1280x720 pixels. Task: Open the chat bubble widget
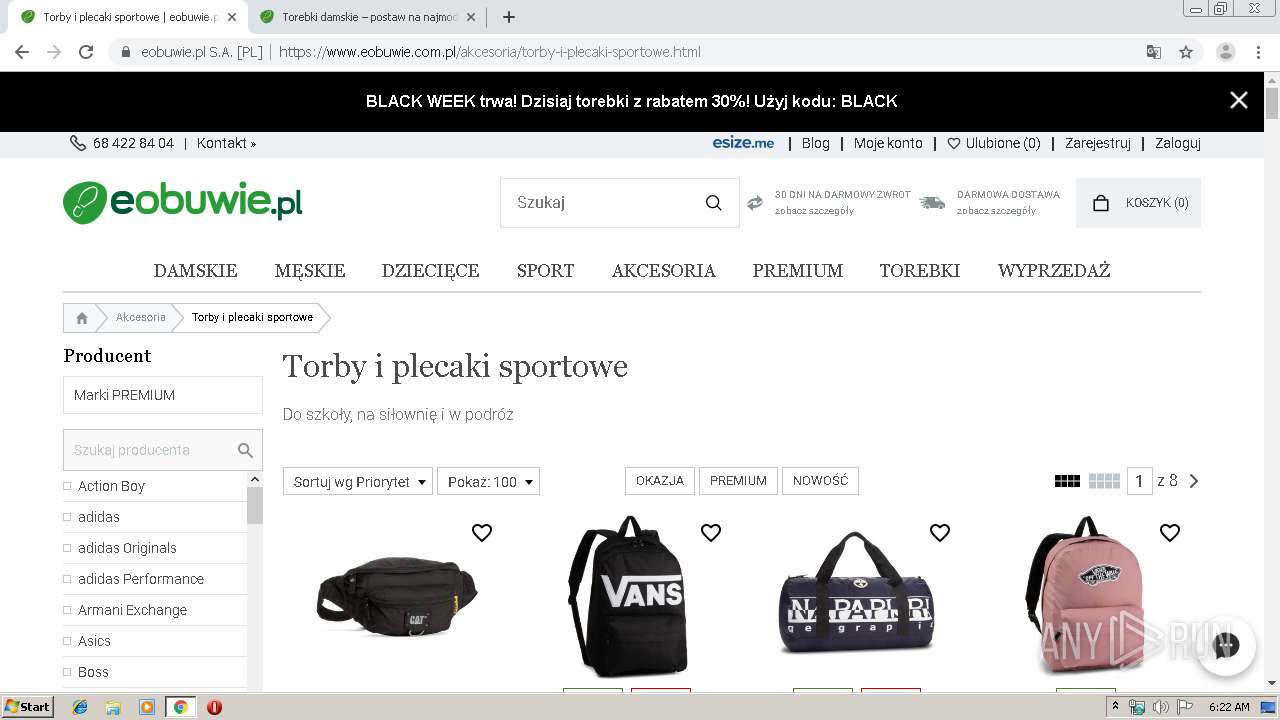tap(1226, 645)
